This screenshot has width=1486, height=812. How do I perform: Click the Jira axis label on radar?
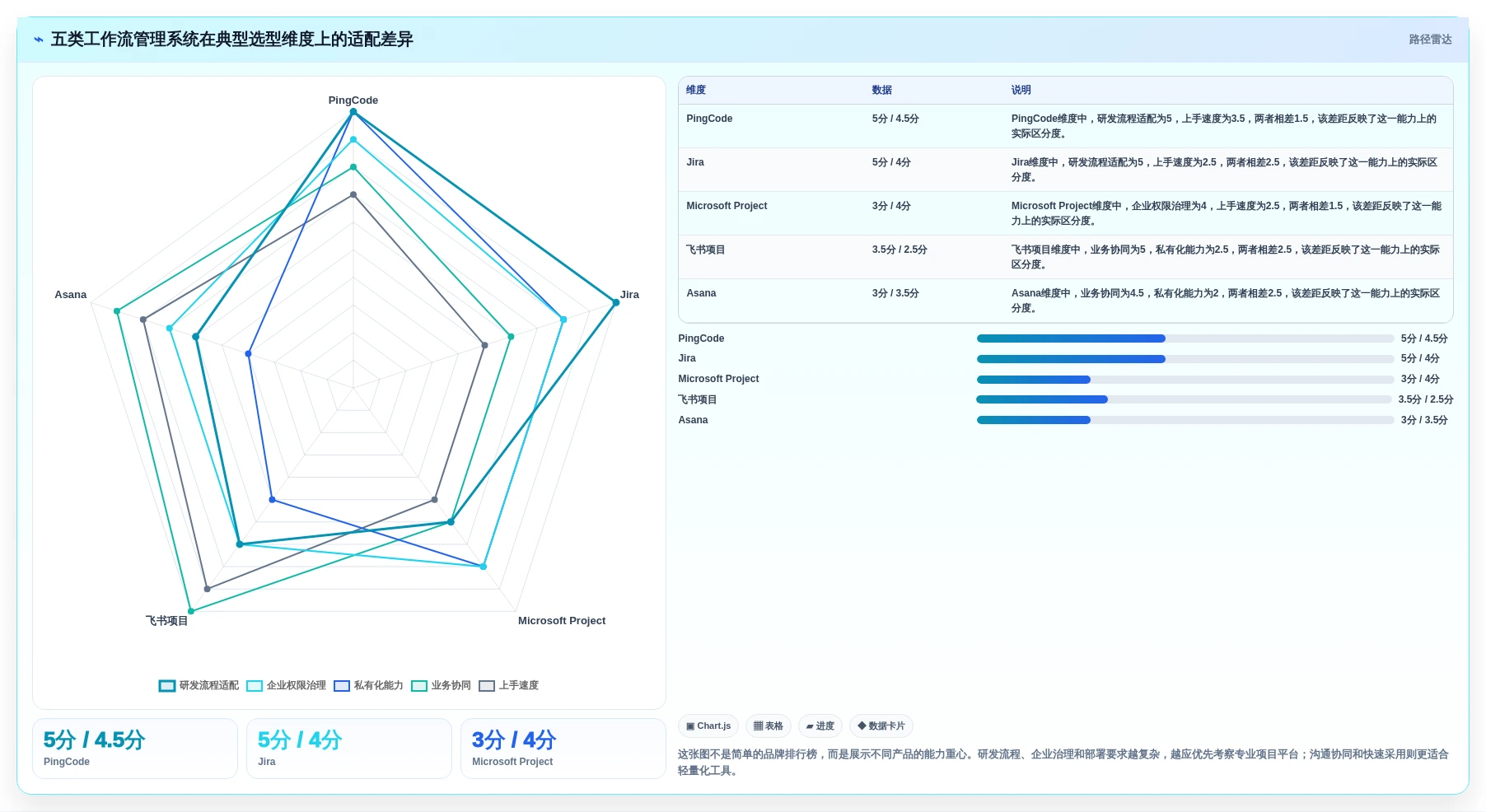tap(629, 295)
